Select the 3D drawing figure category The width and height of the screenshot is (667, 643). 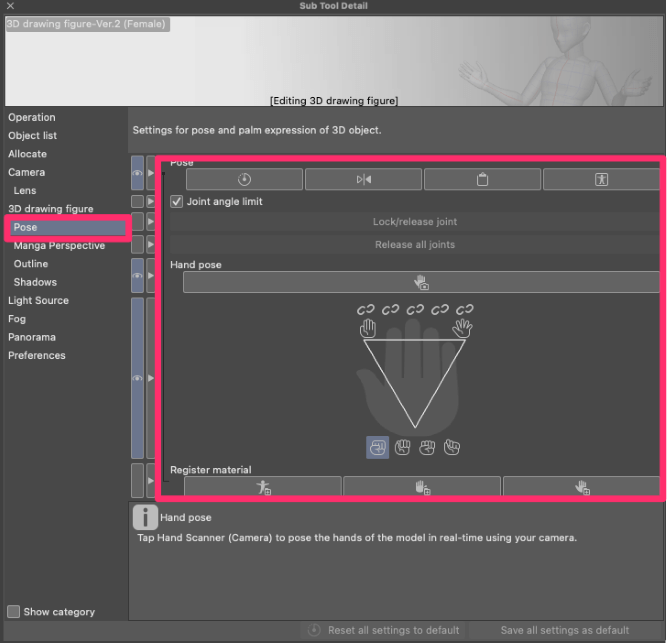(x=51, y=209)
